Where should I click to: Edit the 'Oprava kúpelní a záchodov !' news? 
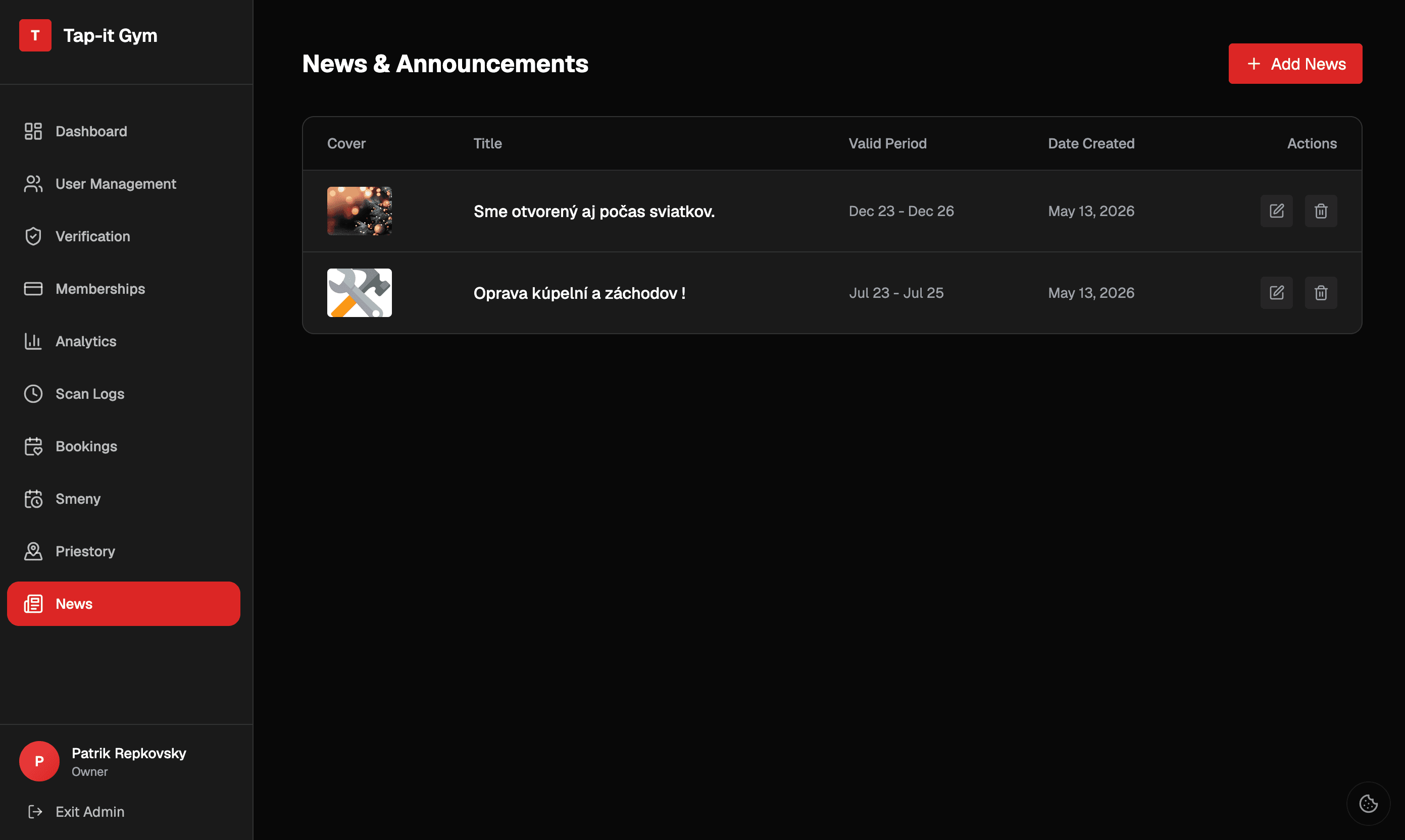(x=1276, y=293)
